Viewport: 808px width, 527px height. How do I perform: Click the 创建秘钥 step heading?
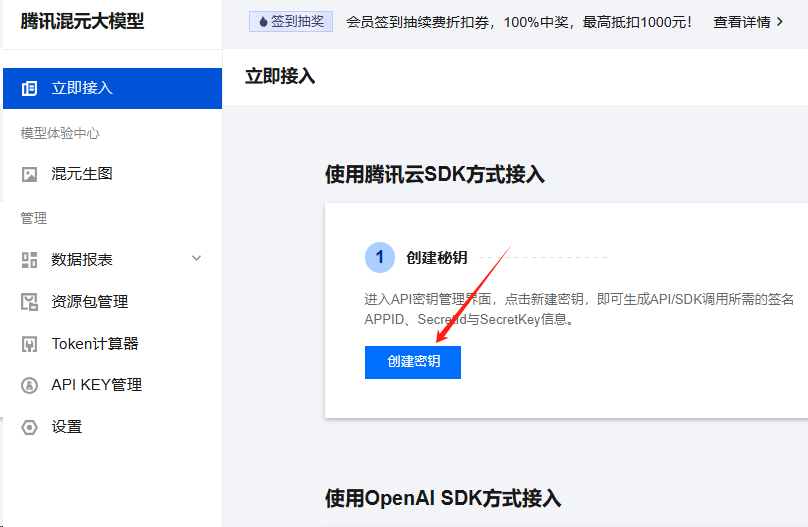[436, 258]
